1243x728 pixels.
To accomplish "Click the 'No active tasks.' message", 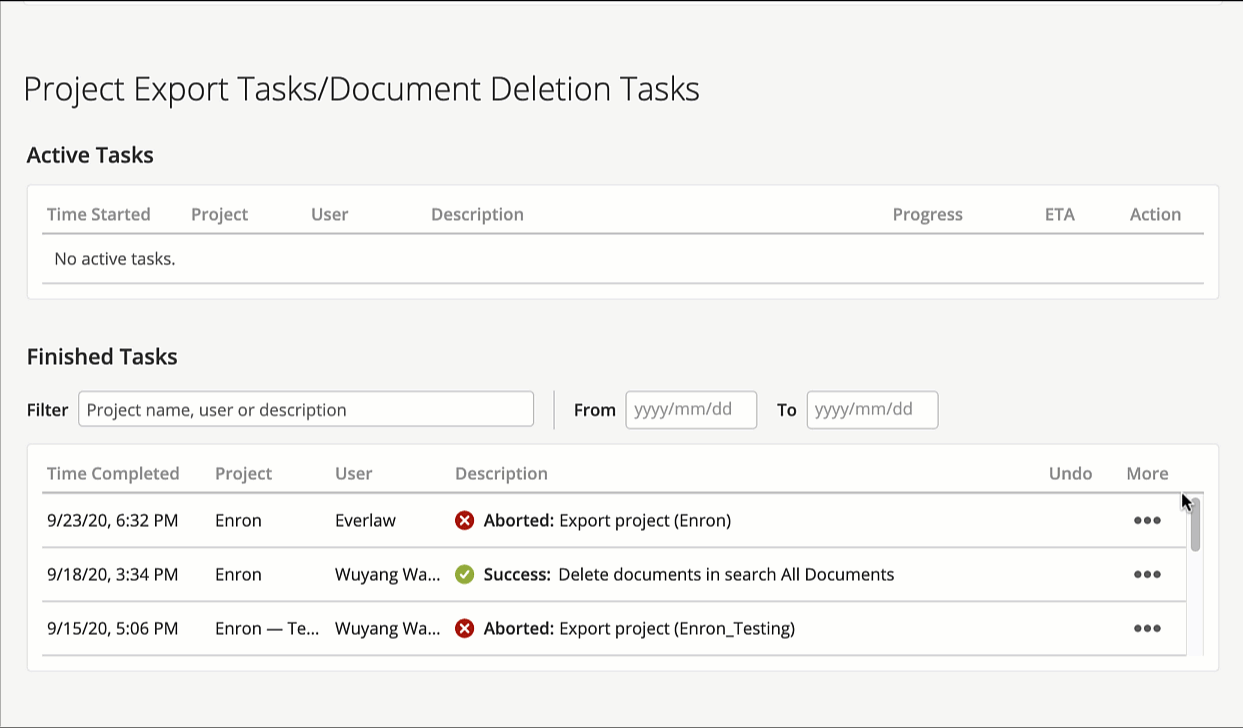I will [115, 259].
